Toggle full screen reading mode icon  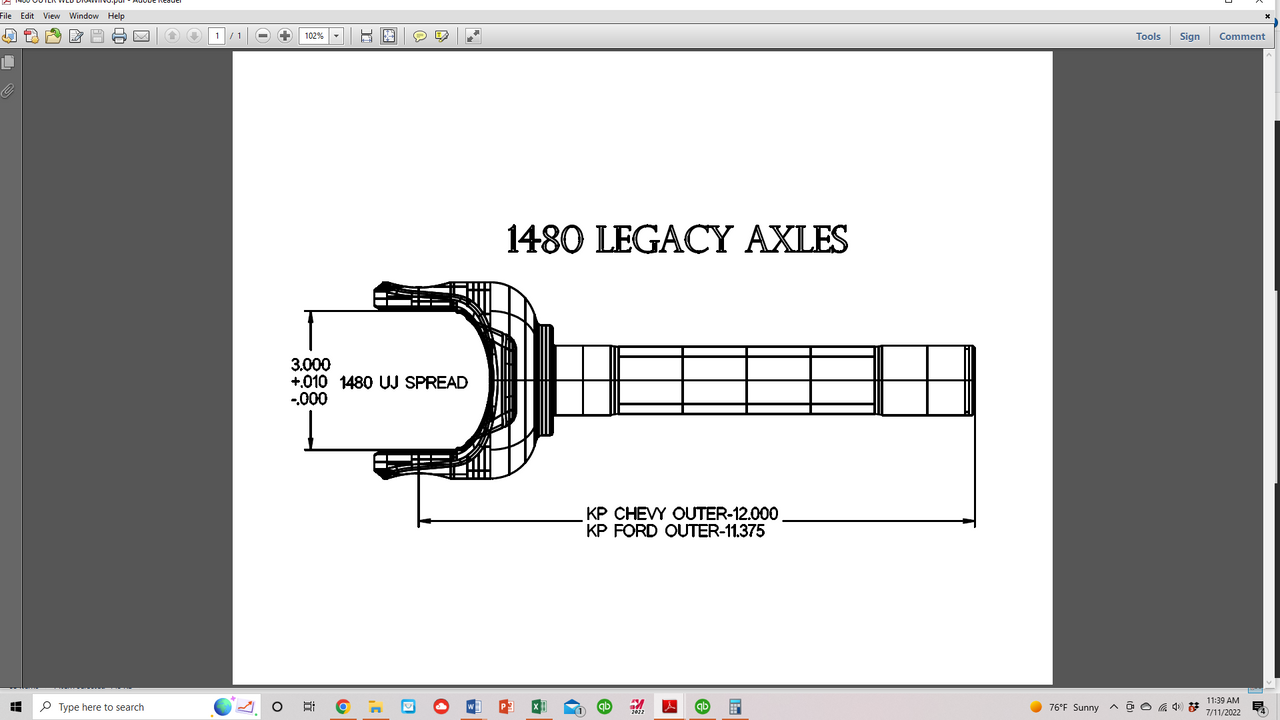point(472,36)
